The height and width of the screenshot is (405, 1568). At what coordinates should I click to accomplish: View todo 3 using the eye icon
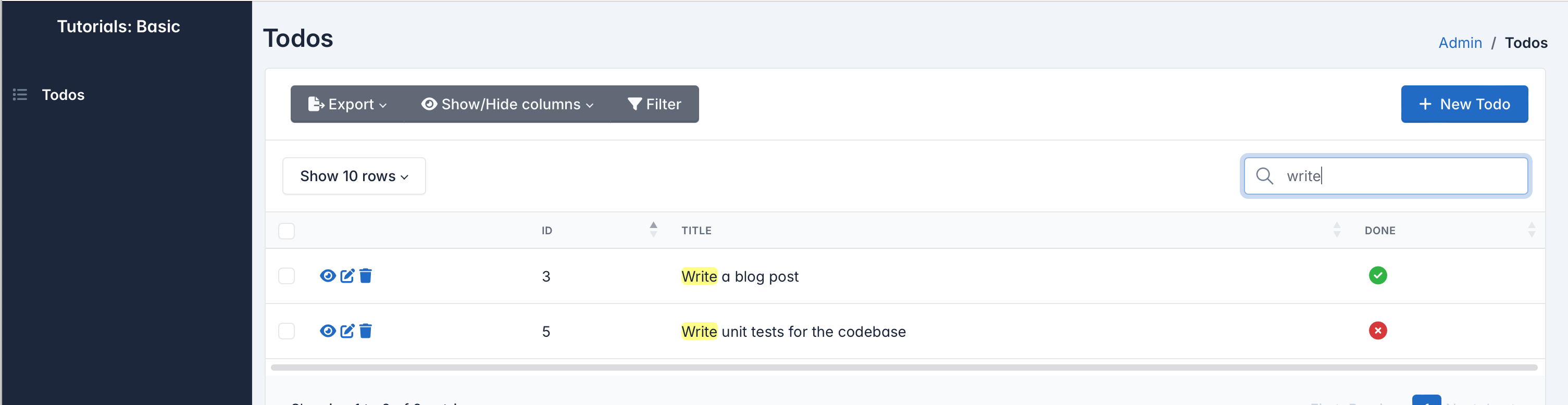click(328, 276)
